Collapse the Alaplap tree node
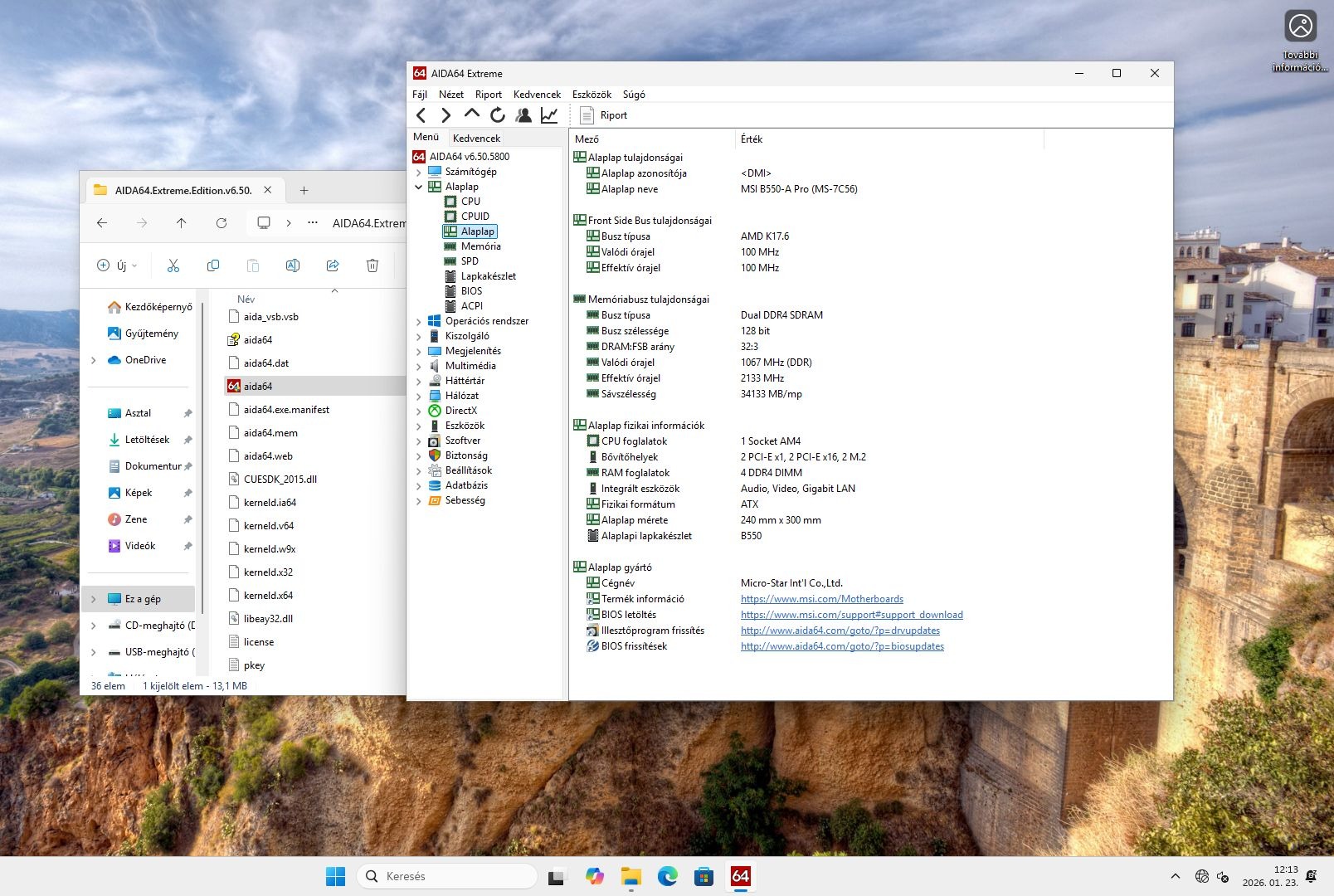The image size is (1334, 896). click(419, 187)
